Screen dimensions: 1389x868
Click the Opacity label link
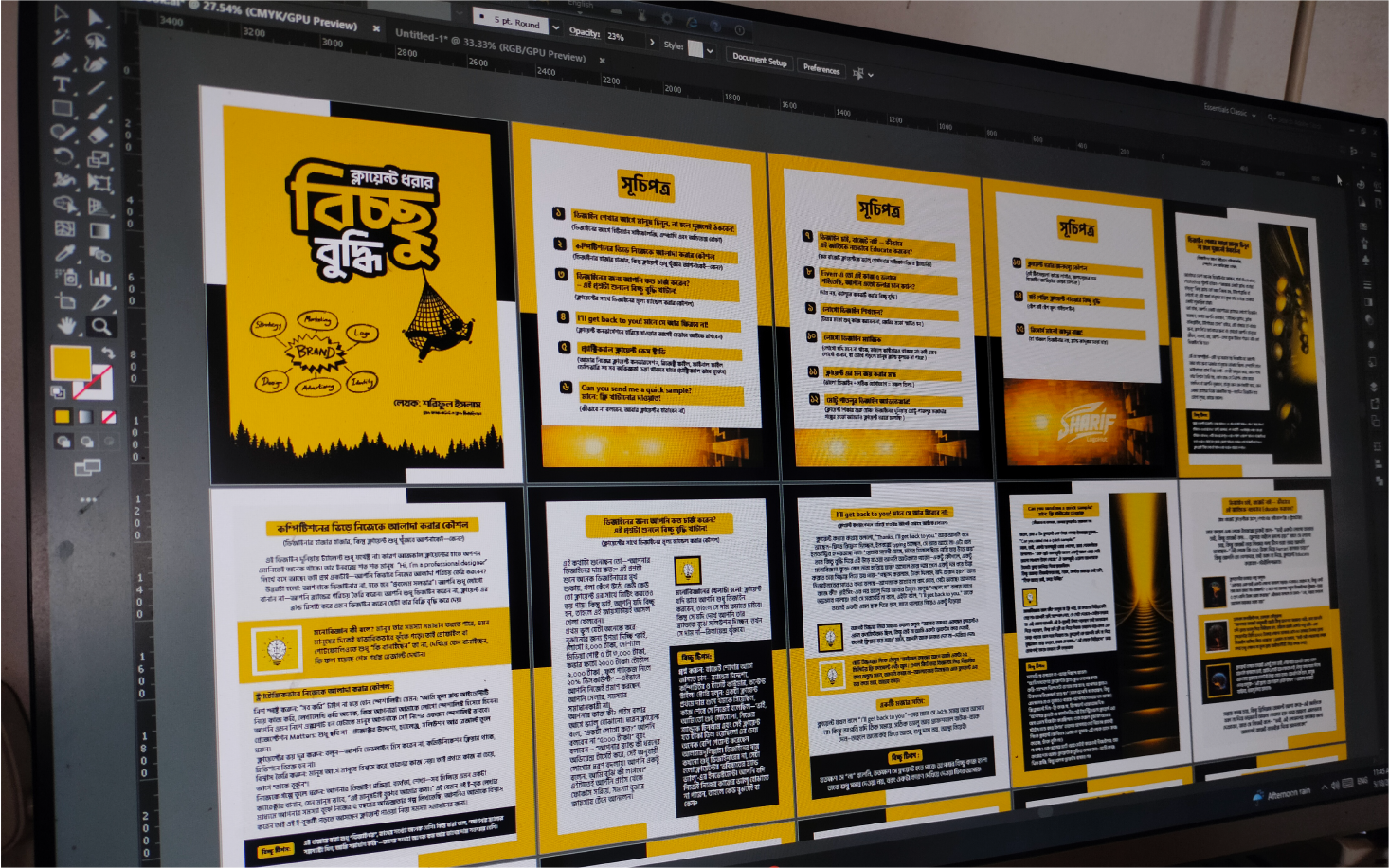[585, 33]
